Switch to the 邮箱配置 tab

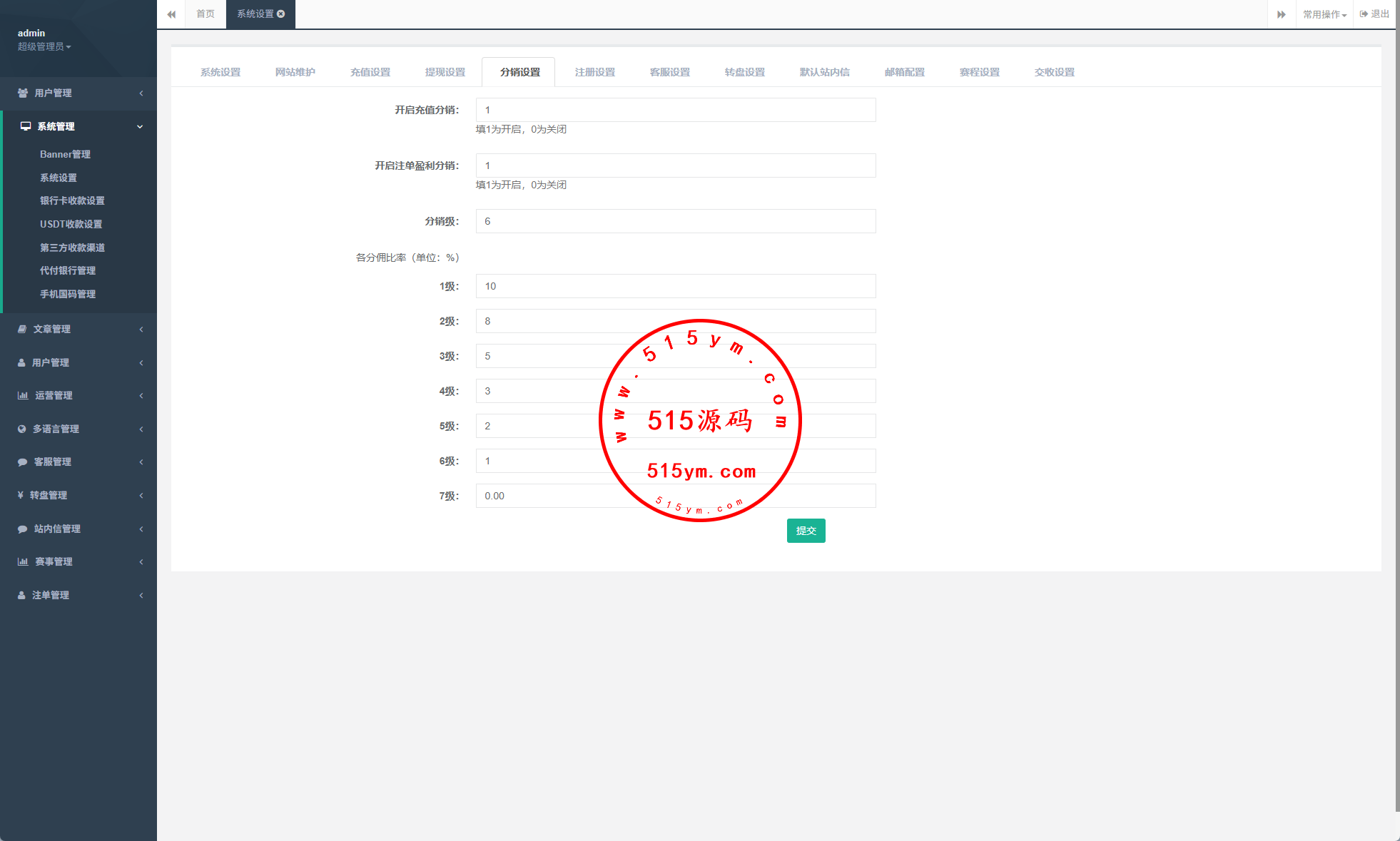coord(904,72)
